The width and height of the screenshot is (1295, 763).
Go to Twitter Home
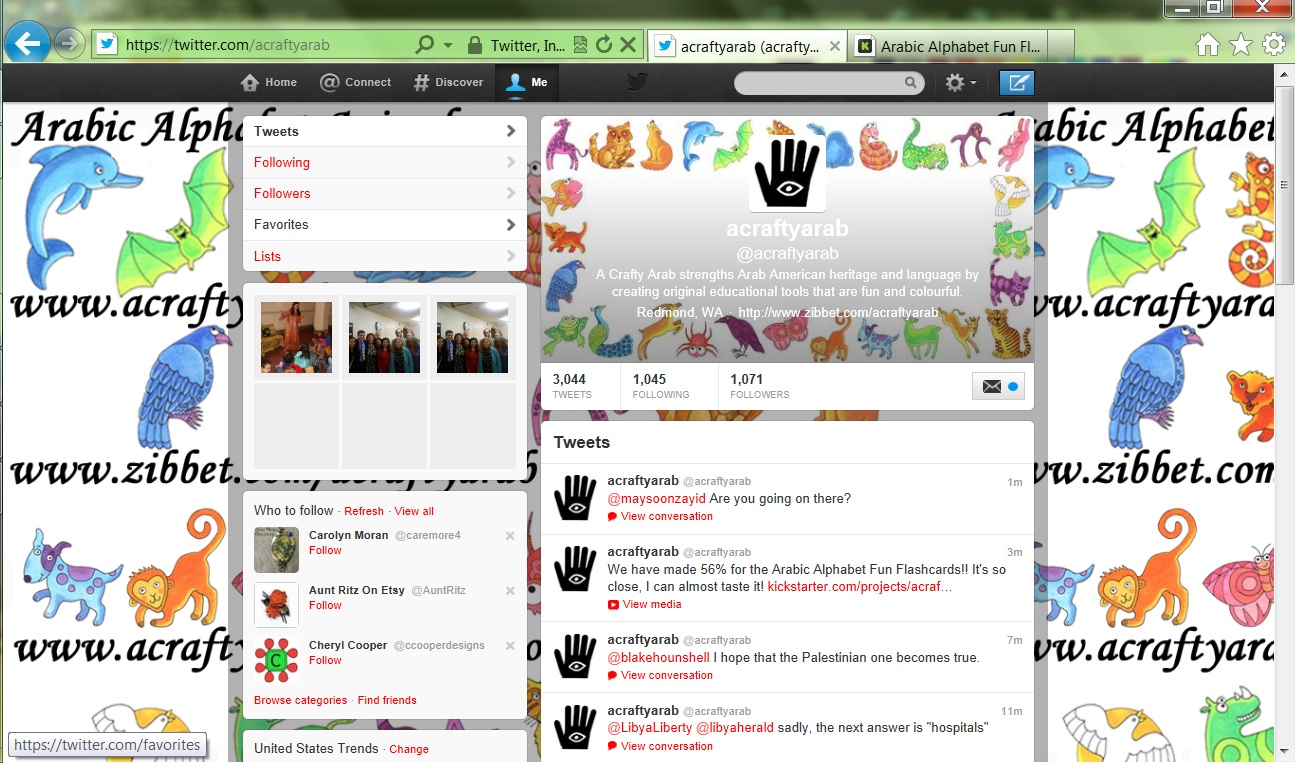(269, 82)
